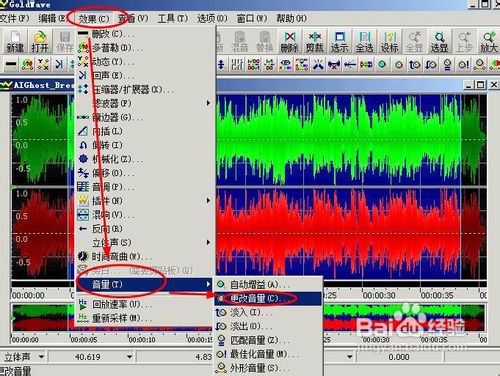The image size is (500, 376).
Task: Click the echo effect toolbar icon
Action: tap(59, 64)
